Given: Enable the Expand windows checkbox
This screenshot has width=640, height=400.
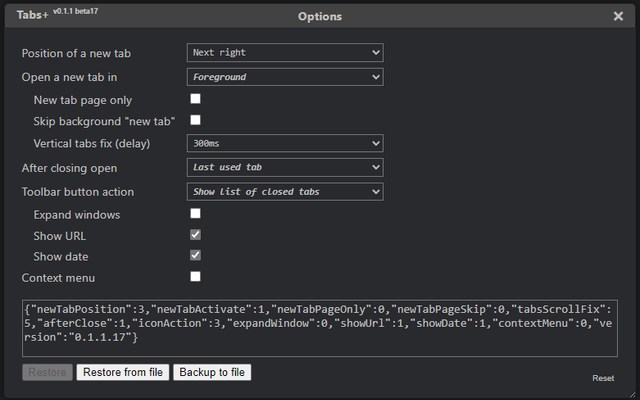Looking at the screenshot, I should click(196, 213).
